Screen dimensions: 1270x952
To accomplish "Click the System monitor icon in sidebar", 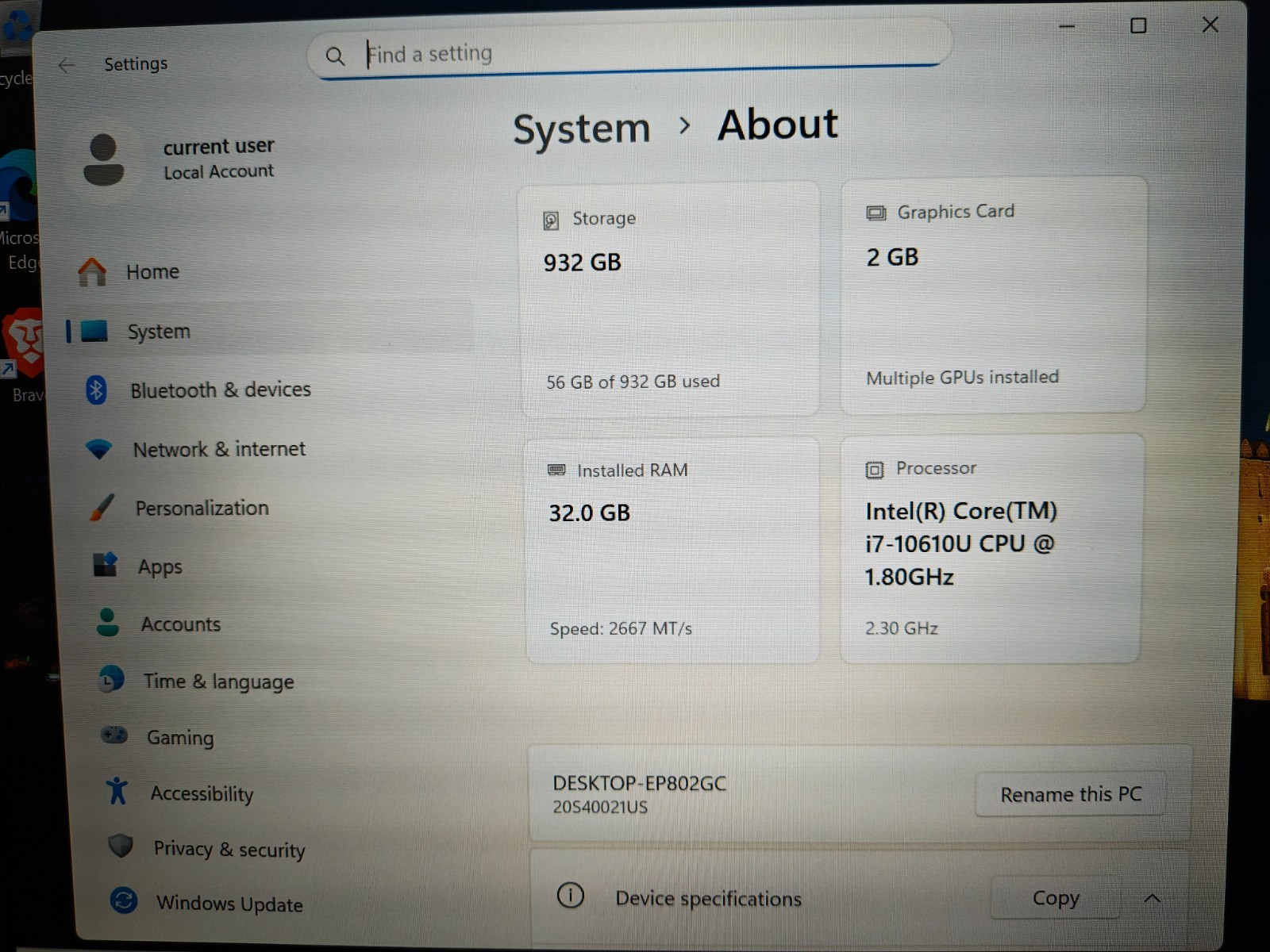I will [94, 331].
